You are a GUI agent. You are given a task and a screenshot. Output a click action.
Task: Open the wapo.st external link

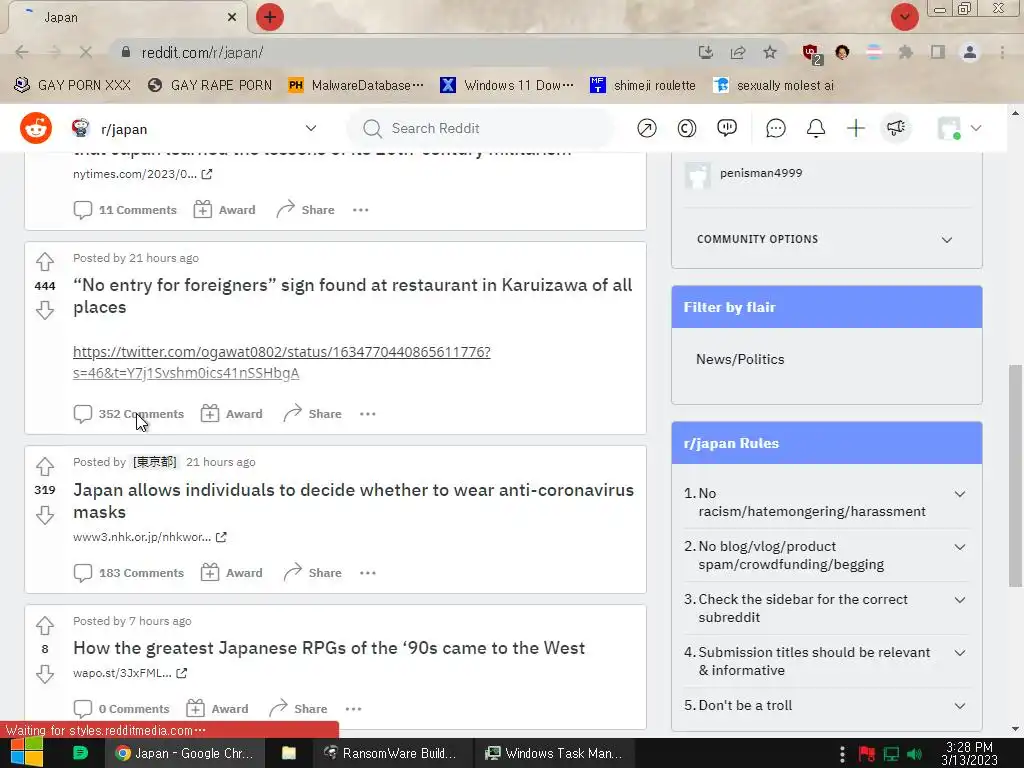pos(130,673)
